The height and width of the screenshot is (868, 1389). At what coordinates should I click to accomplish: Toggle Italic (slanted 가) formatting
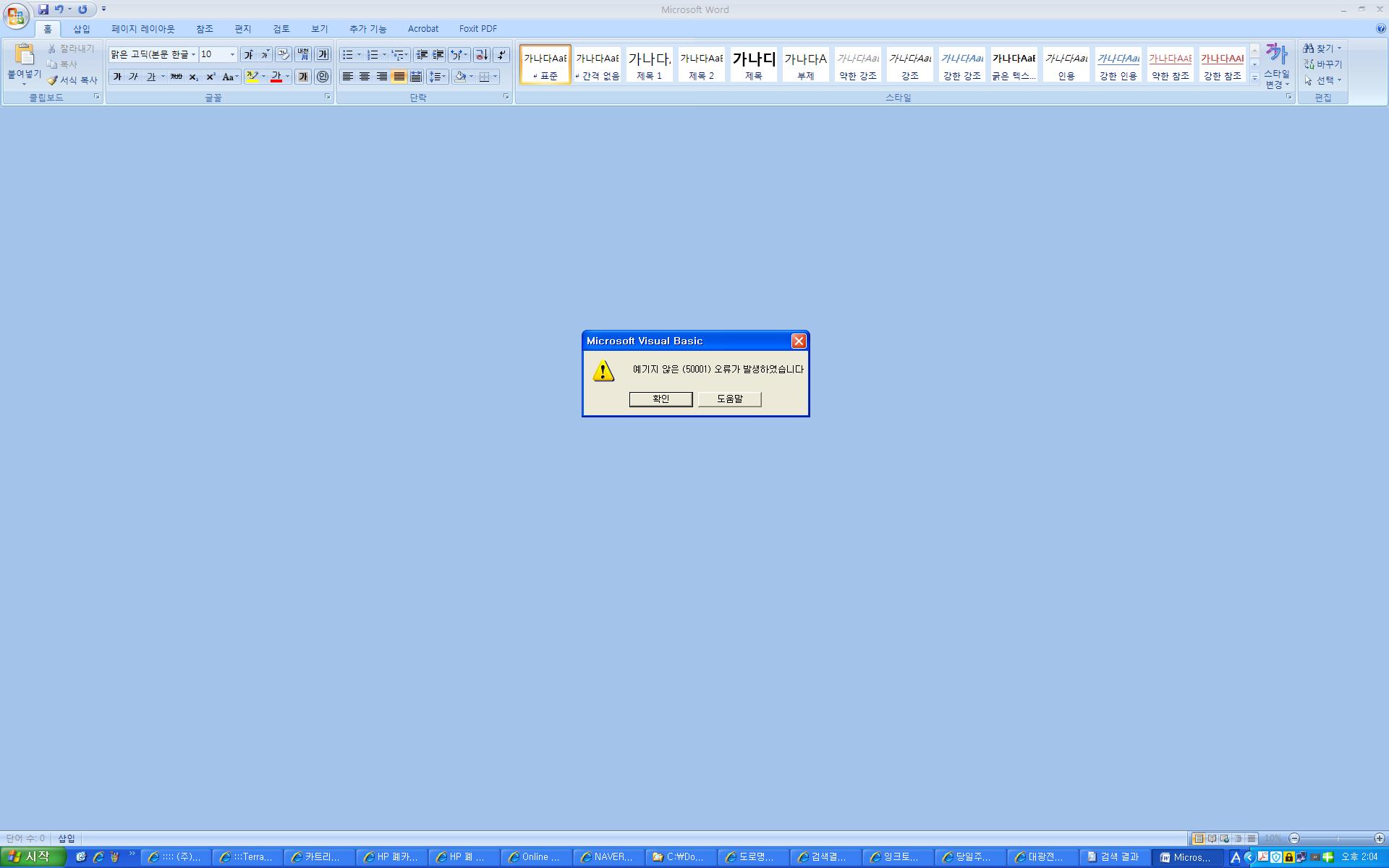[134, 77]
